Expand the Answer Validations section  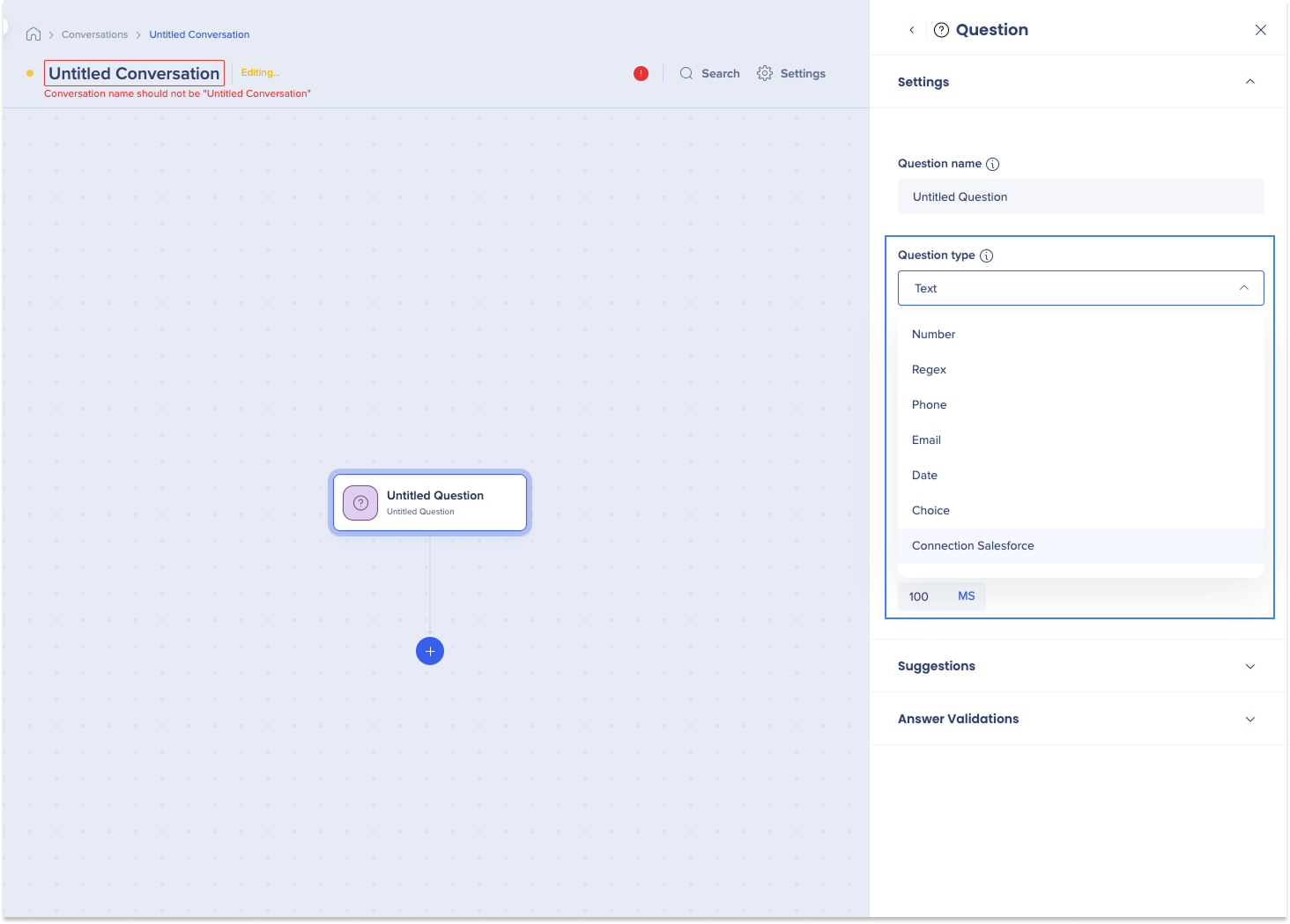(1249, 720)
